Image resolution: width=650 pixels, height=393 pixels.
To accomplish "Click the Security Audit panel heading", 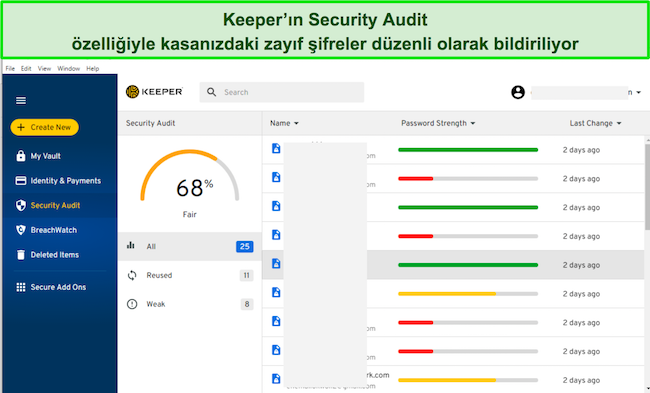I will click(x=150, y=123).
